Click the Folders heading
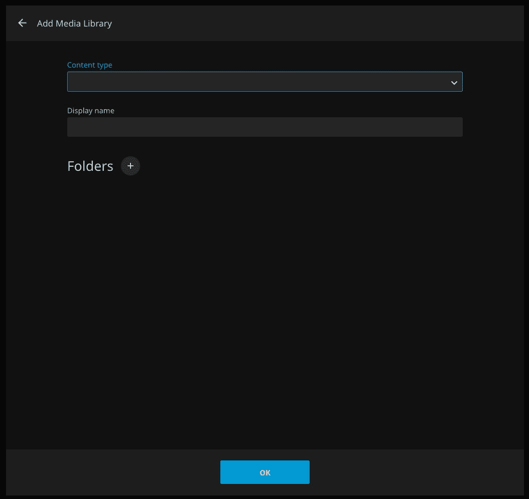The image size is (529, 499). coord(90,166)
